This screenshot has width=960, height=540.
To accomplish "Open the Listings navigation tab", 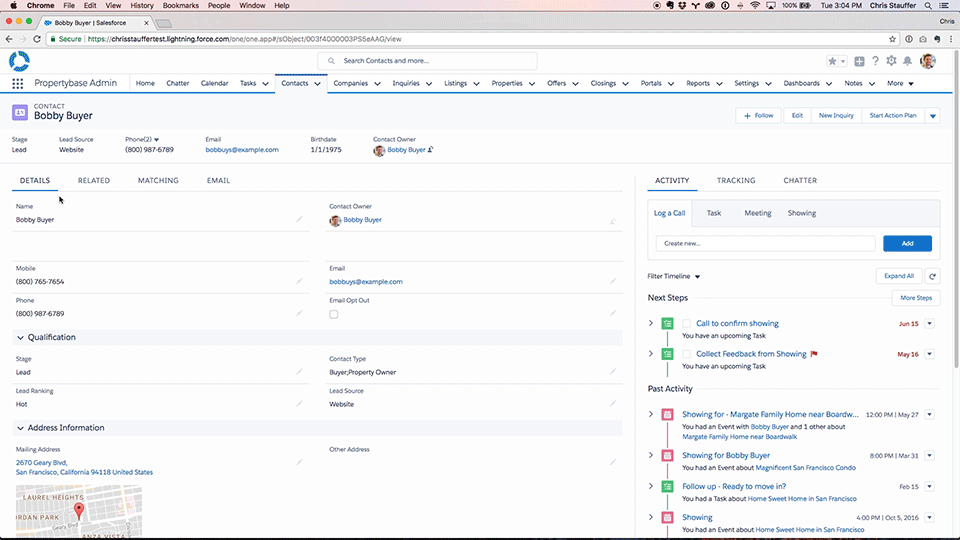I will click(x=456, y=83).
